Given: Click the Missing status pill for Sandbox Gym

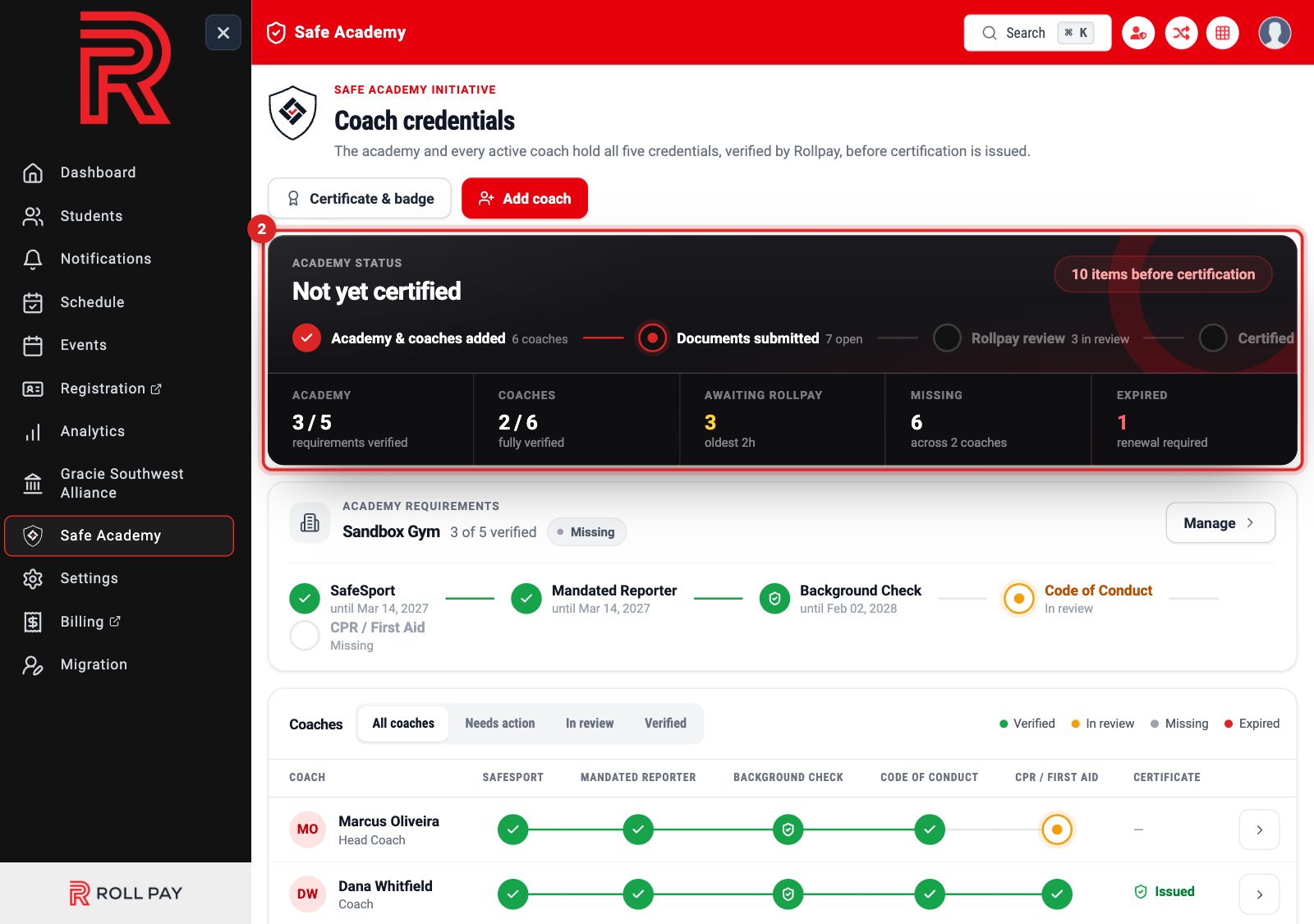Looking at the screenshot, I should point(586,532).
